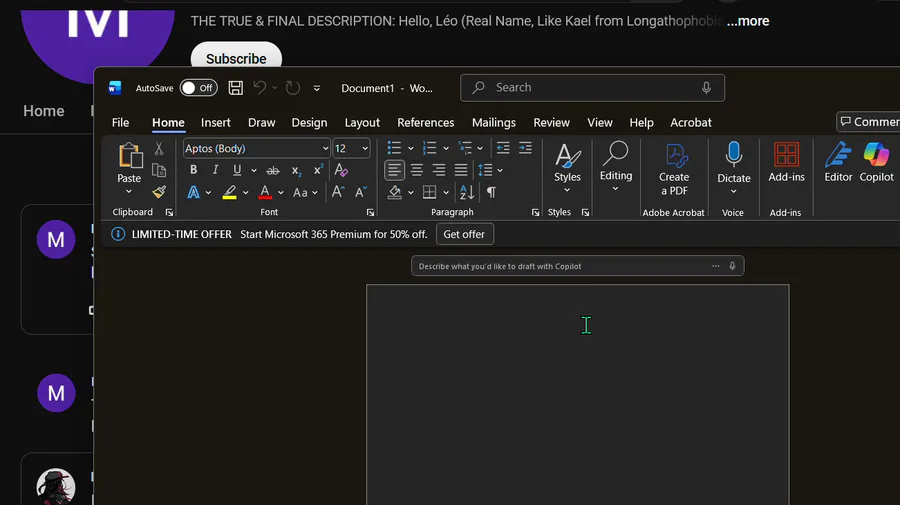Apply yellow text highlight color
The width and height of the screenshot is (900, 505).
[x=230, y=192]
